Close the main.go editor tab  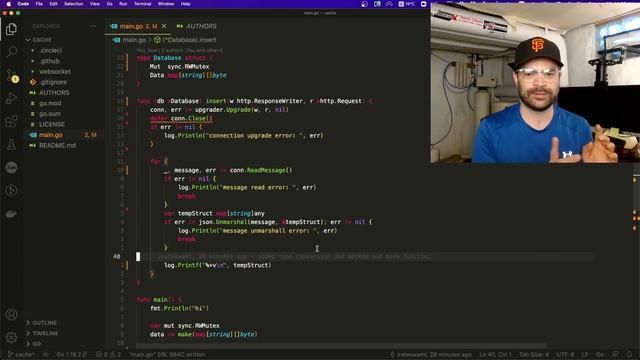tap(164, 26)
